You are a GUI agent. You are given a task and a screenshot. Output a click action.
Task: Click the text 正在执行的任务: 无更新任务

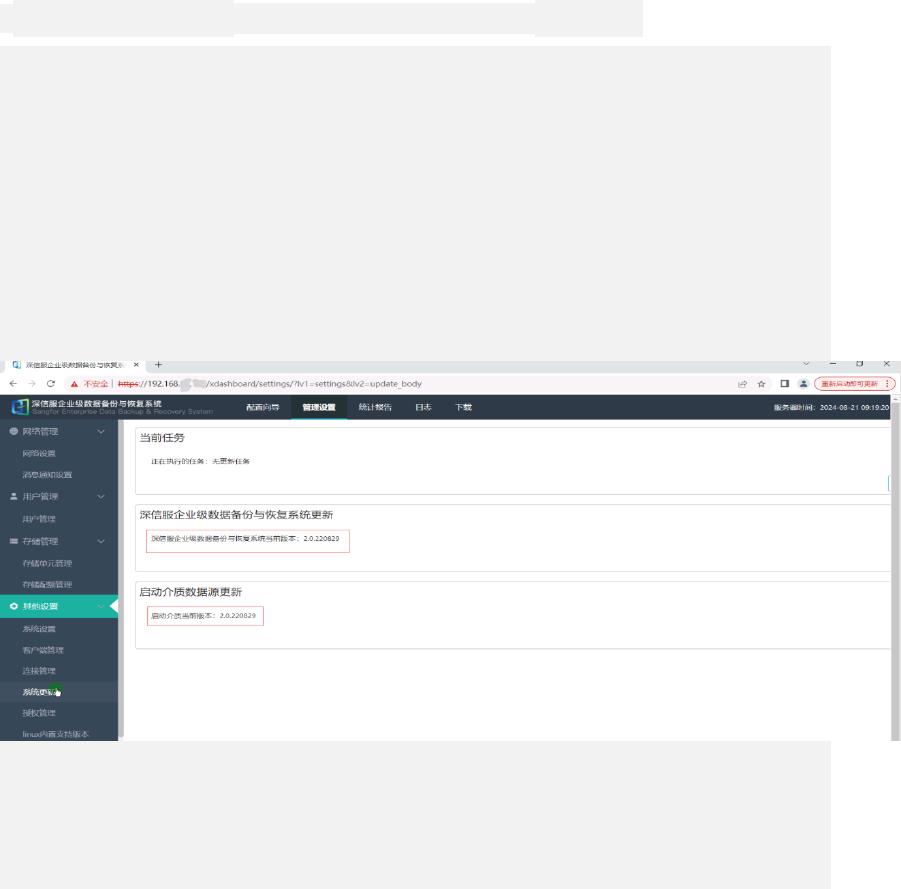[x=200, y=461]
